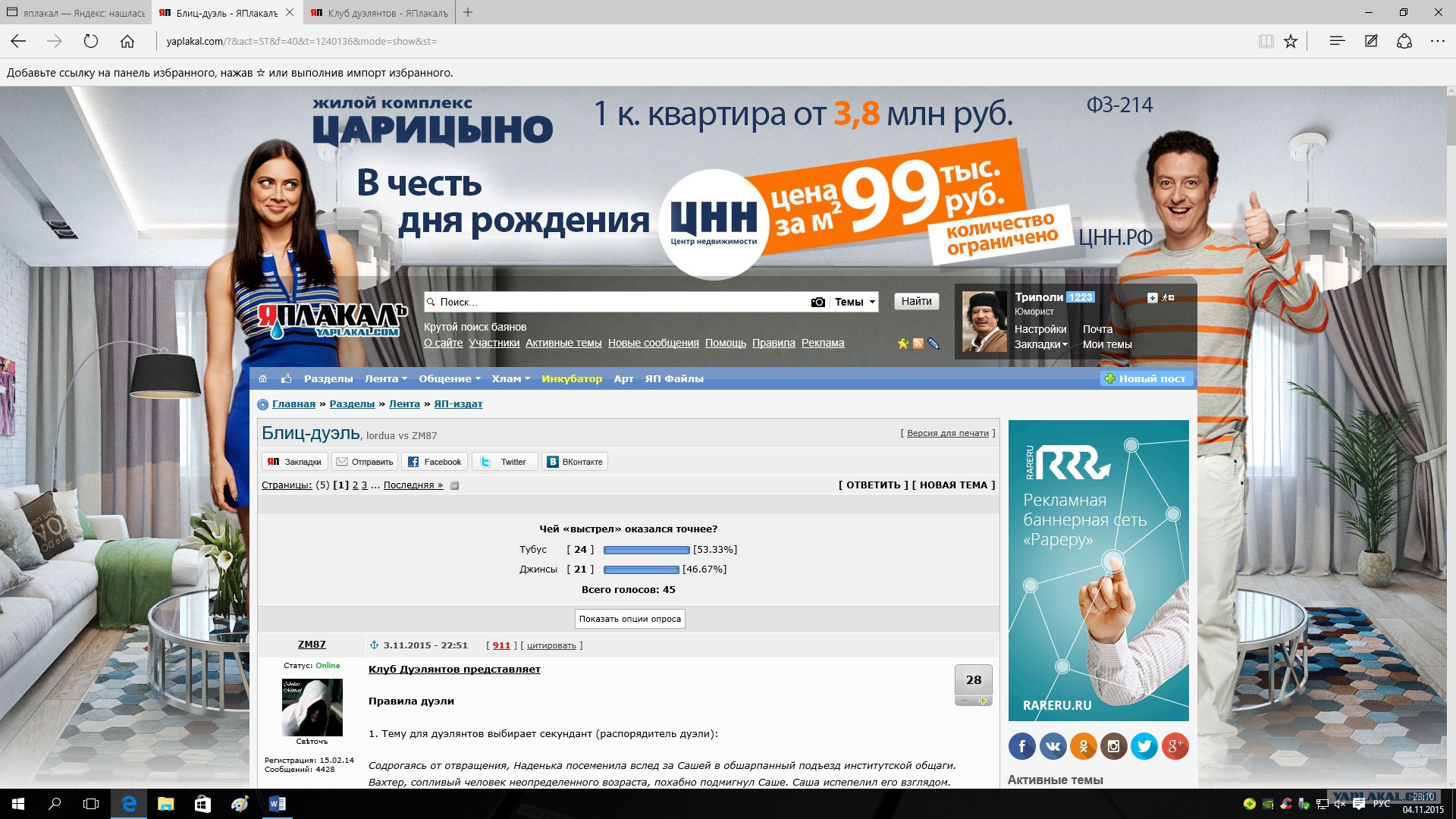Open the orange RSS feed icon
The height and width of the screenshot is (819, 1456).
[918, 344]
